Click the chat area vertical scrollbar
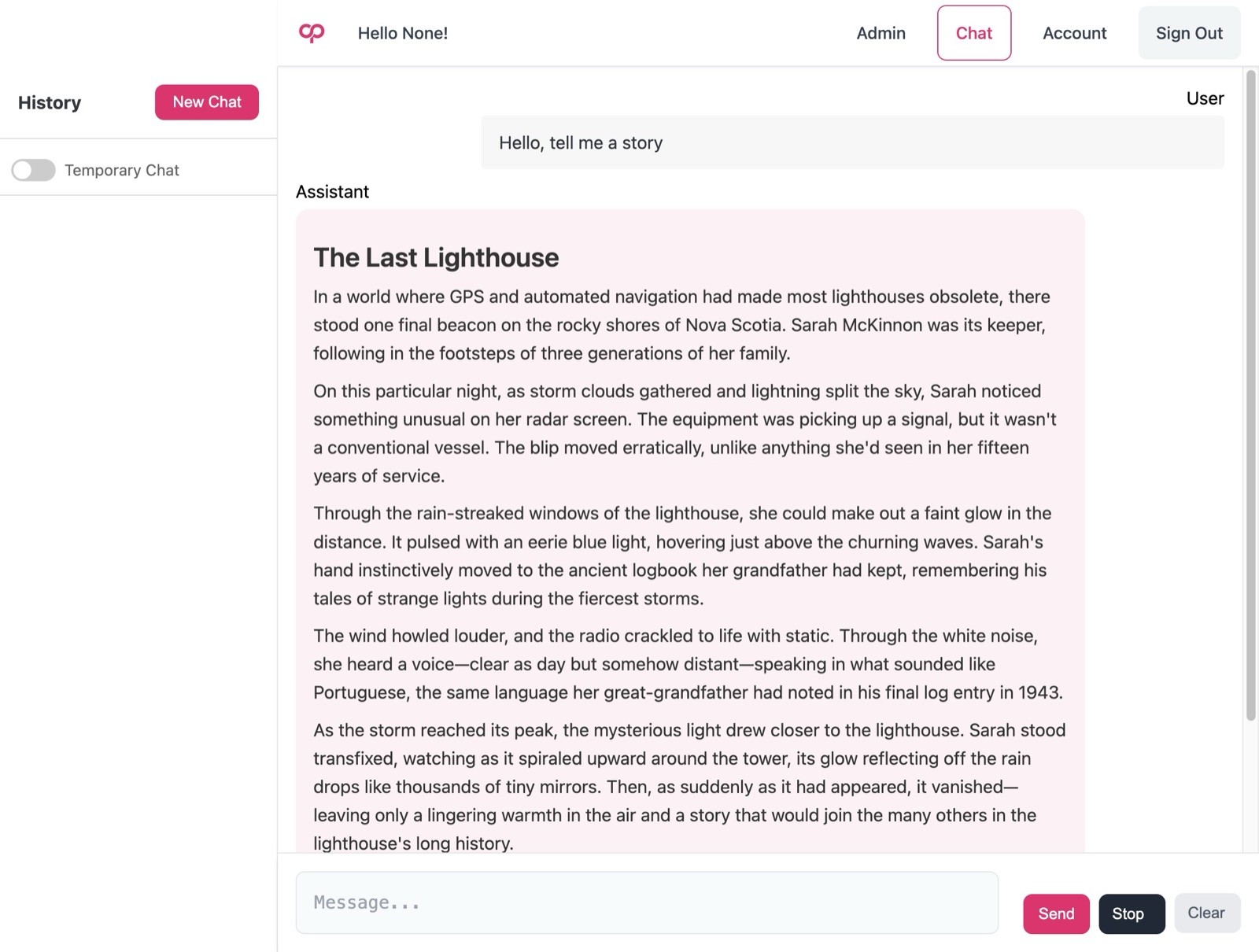Image resolution: width=1259 pixels, height=952 pixels. click(1250, 395)
